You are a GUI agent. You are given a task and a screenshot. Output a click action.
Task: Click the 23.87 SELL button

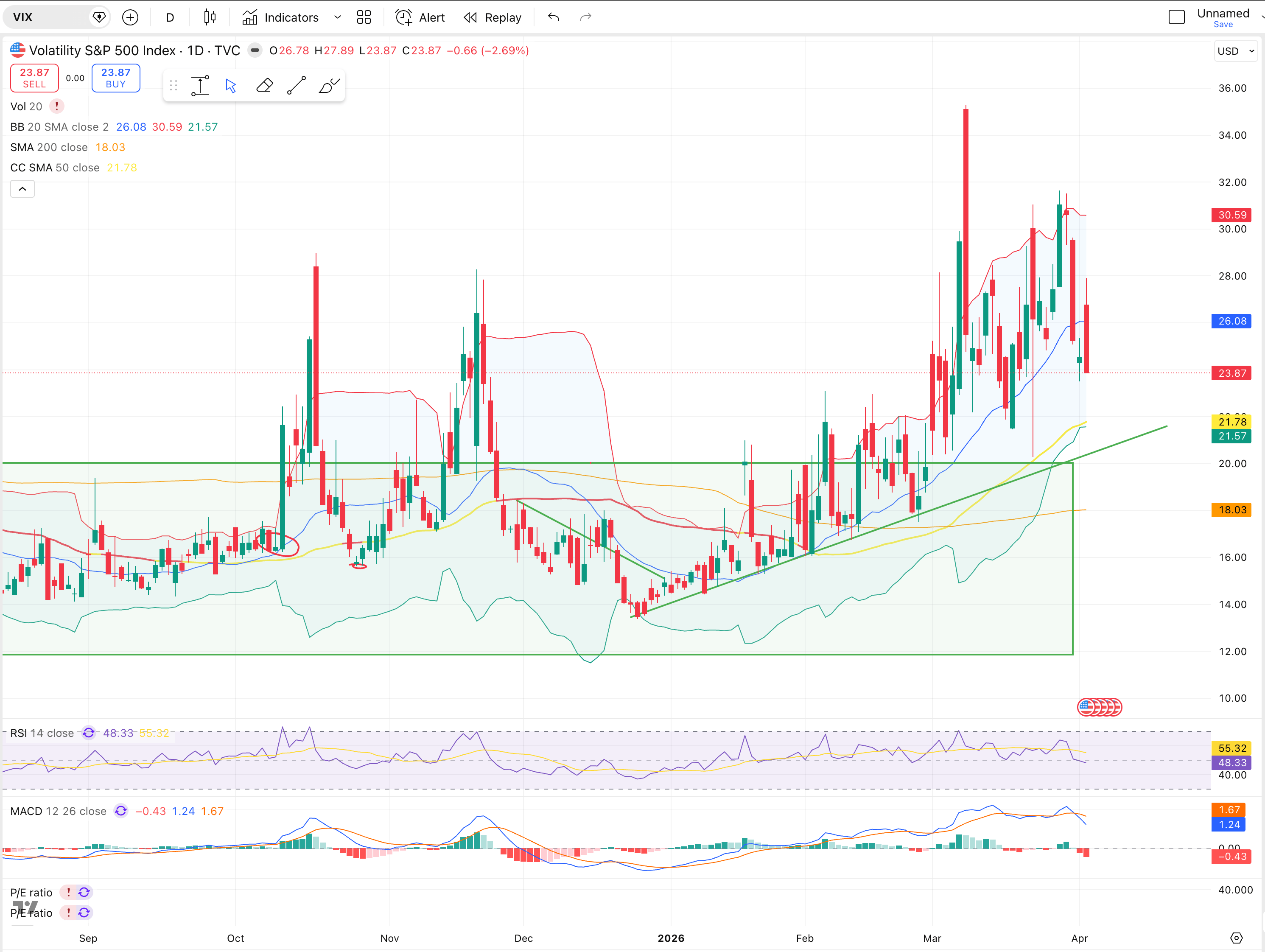(34, 78)
